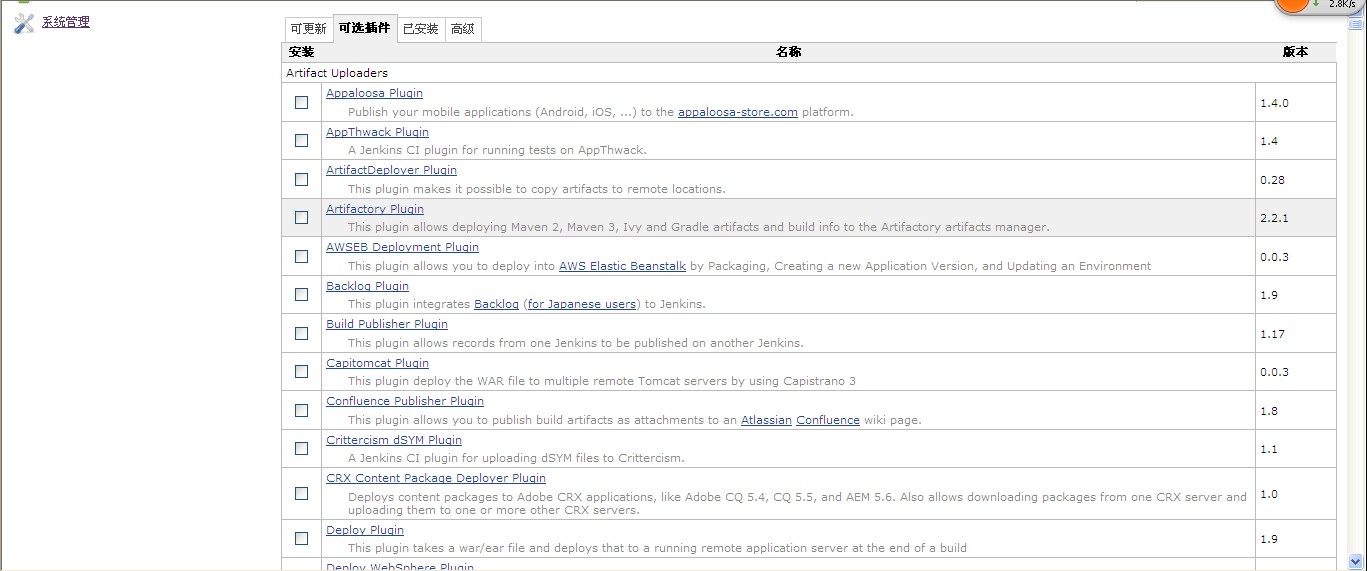Screen dimensions: 1367x571
Task: Click version 1.4.0 of Appaloosa Plugin
Action: point(1274,103)
